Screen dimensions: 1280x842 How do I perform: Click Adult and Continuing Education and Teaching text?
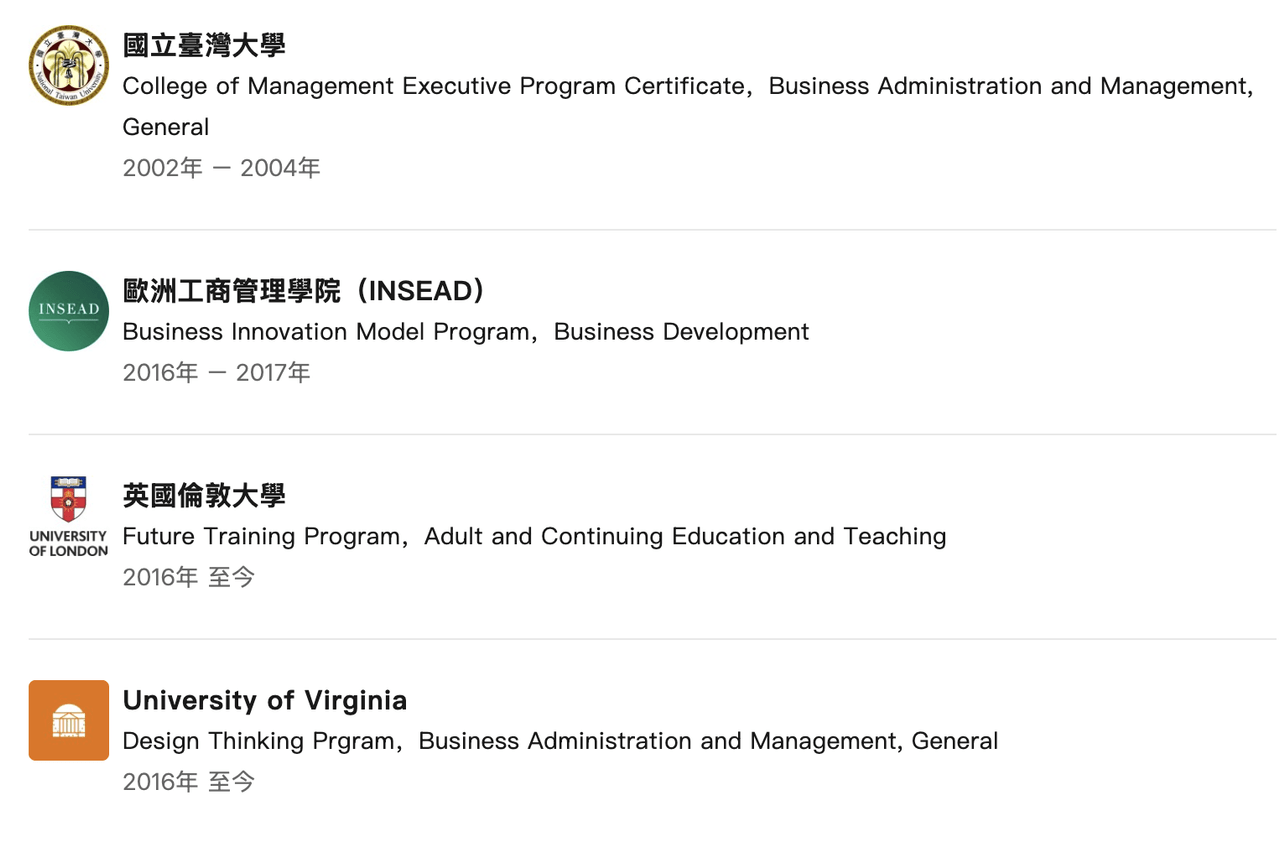(685, 537)
